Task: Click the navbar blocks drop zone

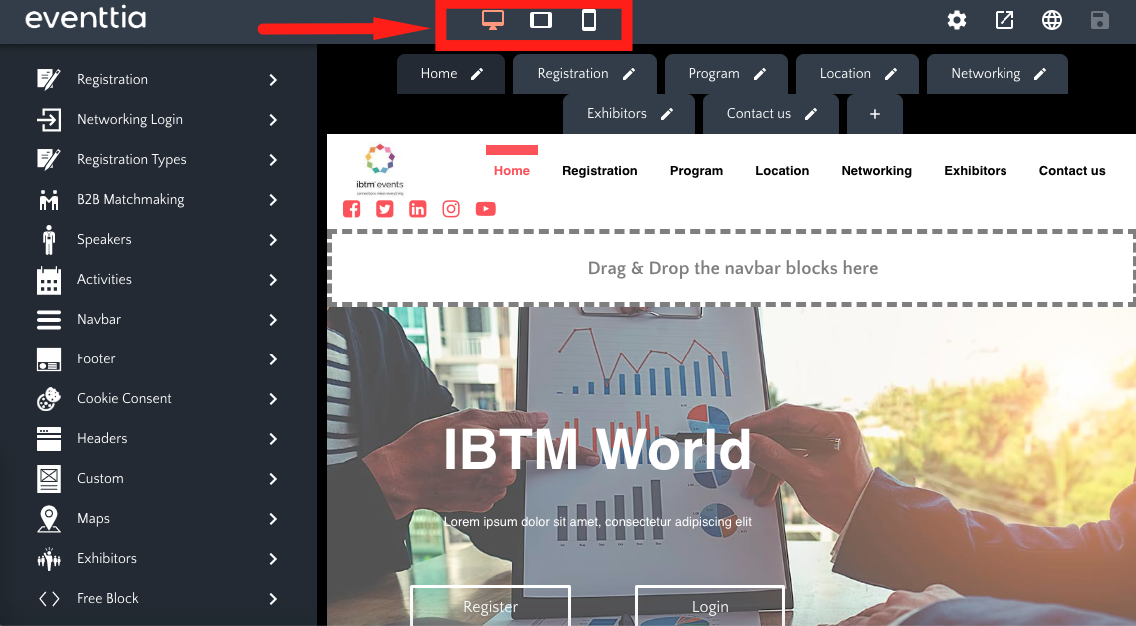Action: coord(732,268)
